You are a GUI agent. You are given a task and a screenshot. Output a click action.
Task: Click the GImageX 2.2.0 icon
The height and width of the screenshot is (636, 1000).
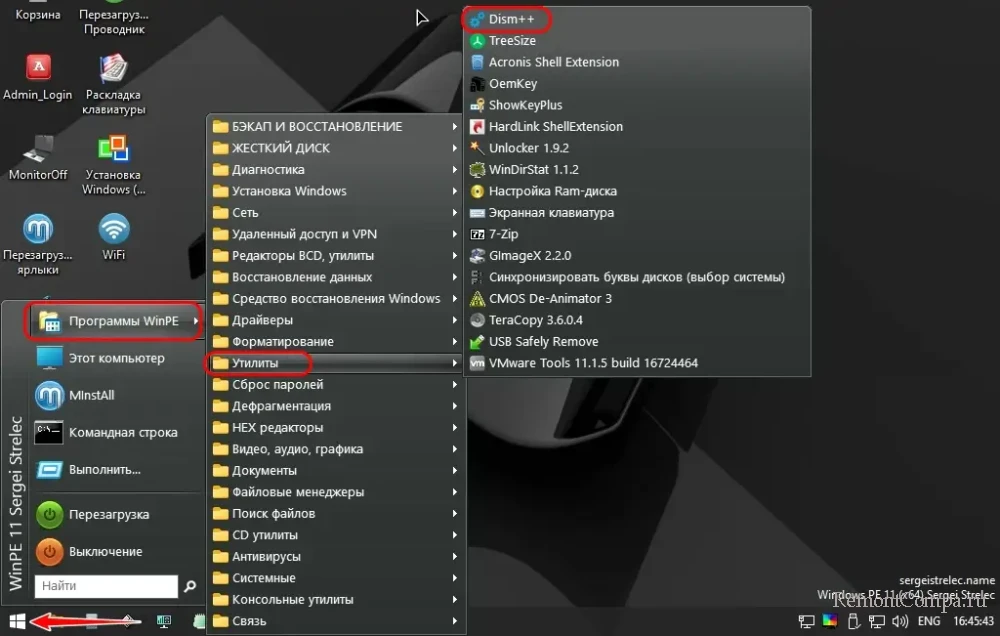477,256
